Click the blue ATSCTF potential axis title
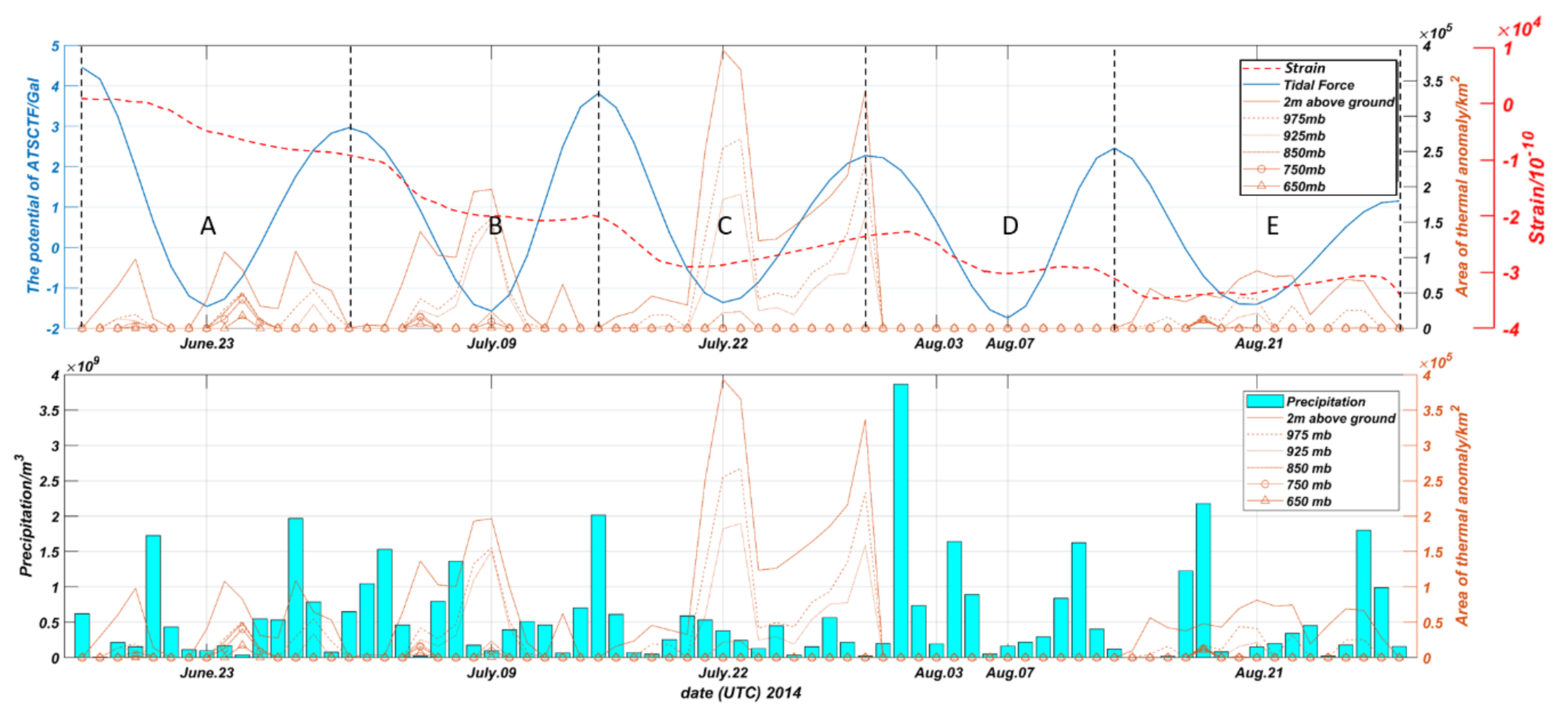The image size is (1568, 711). pos(33,186)
